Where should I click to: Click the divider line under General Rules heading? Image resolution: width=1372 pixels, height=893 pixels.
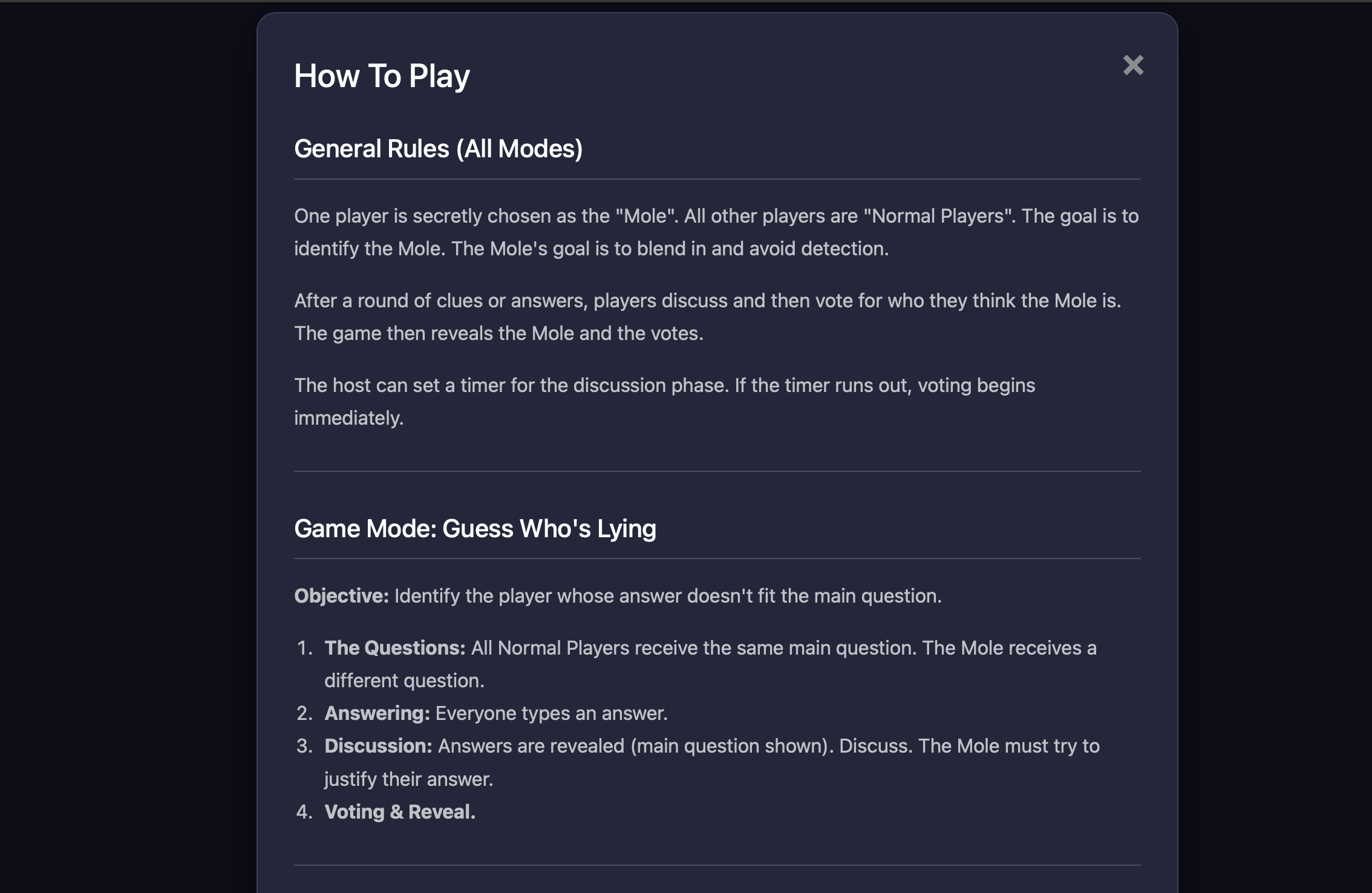(x=717, y=179)
